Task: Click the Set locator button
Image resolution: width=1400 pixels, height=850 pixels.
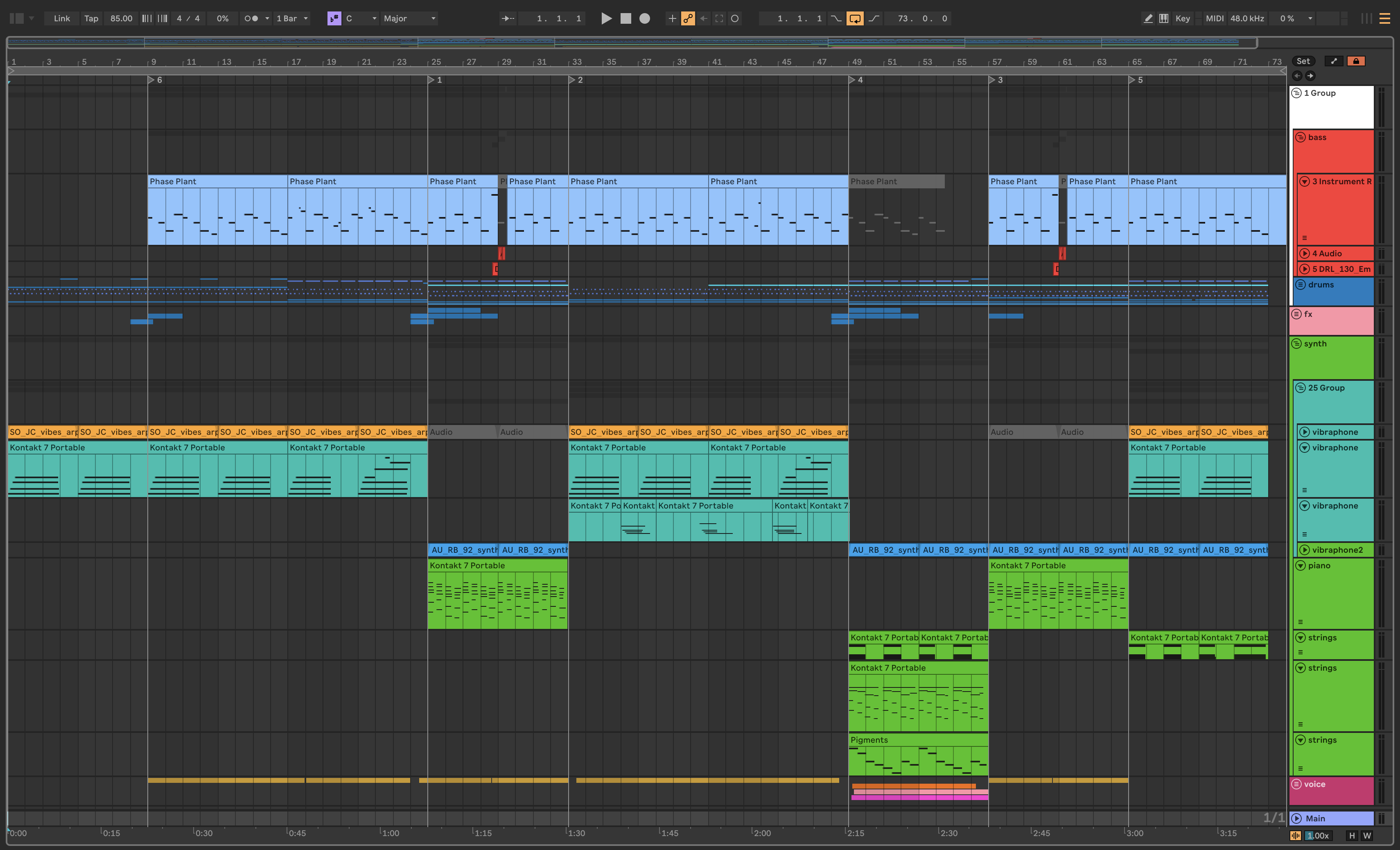Action: (1303, 61)
